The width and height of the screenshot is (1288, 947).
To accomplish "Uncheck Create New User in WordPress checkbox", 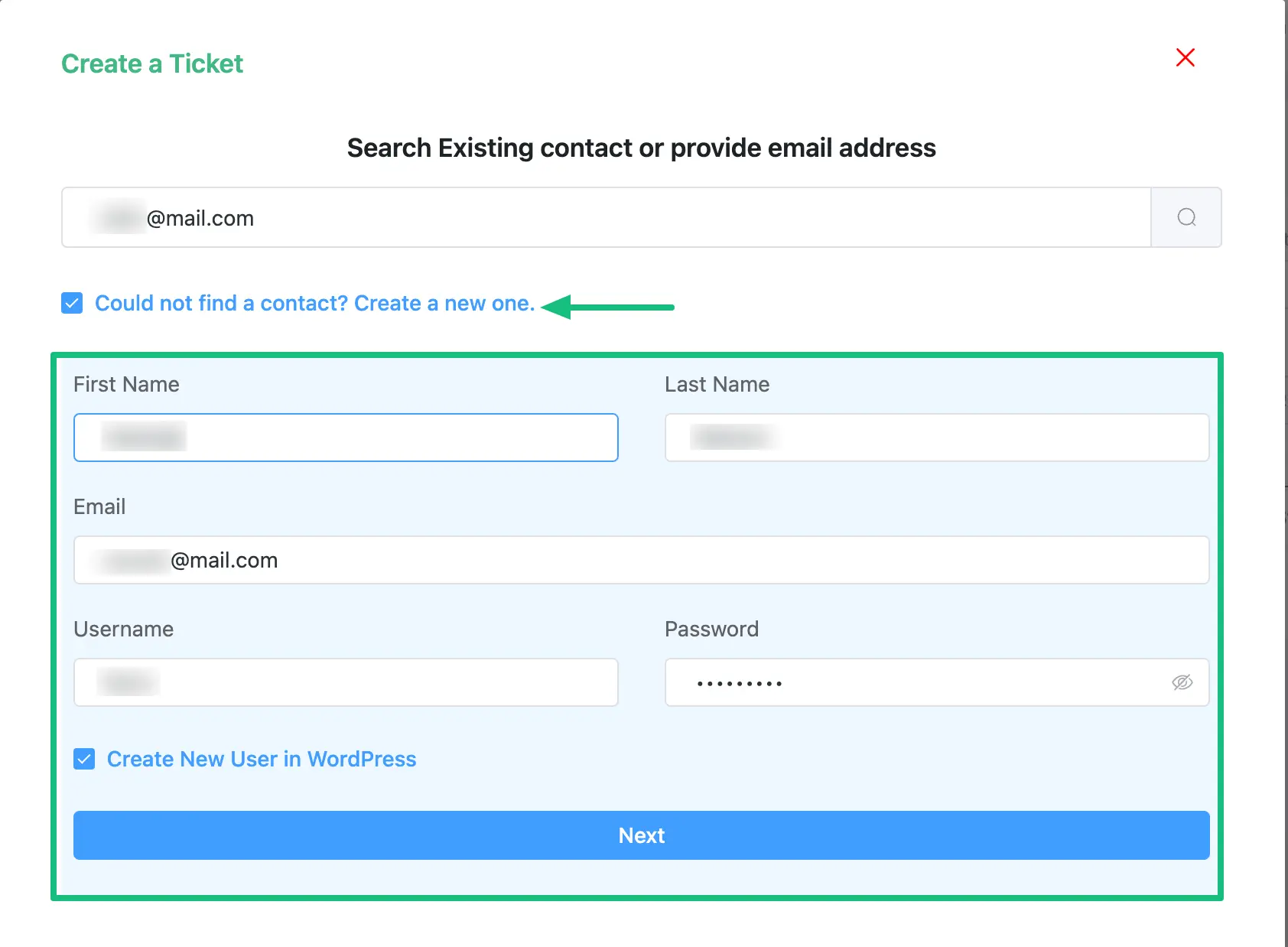I will click(x=84, y=759).
